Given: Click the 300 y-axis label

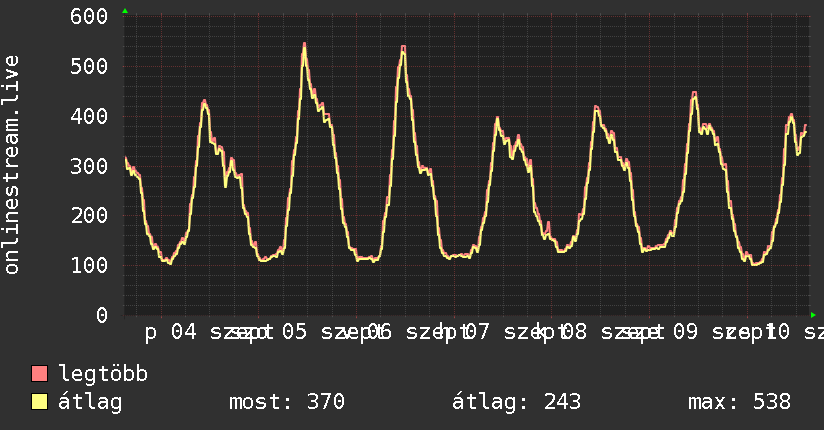Looking at the screenshot, I should (x=89, y=166).
